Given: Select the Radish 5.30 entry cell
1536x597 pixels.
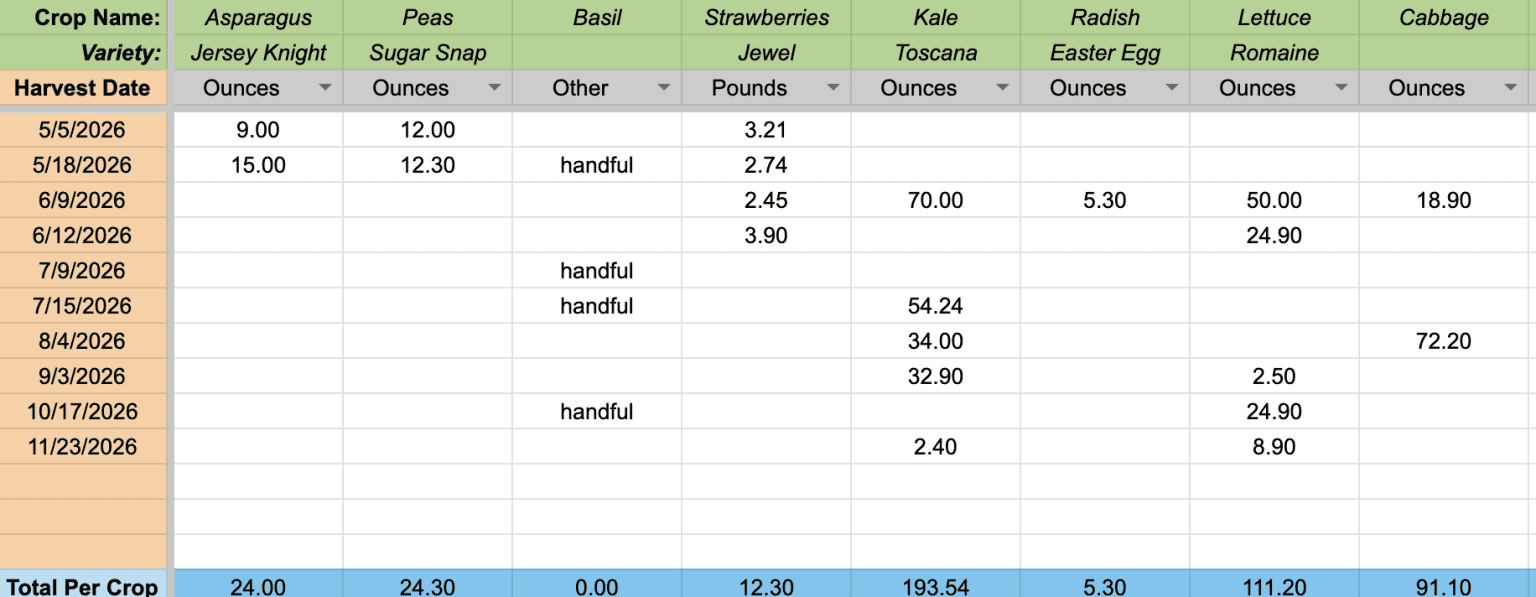Looking at the screenshot, I should pyautogui.click(x=1105, y=200).
